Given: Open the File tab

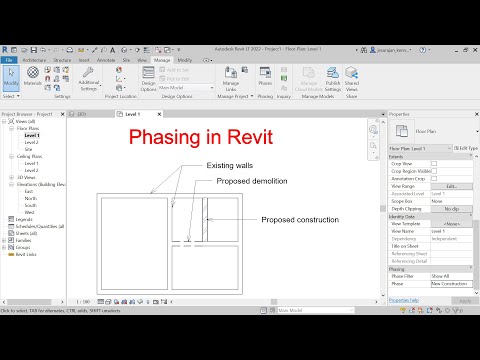Looking at the screenshot, I should [x=9, y=60].
